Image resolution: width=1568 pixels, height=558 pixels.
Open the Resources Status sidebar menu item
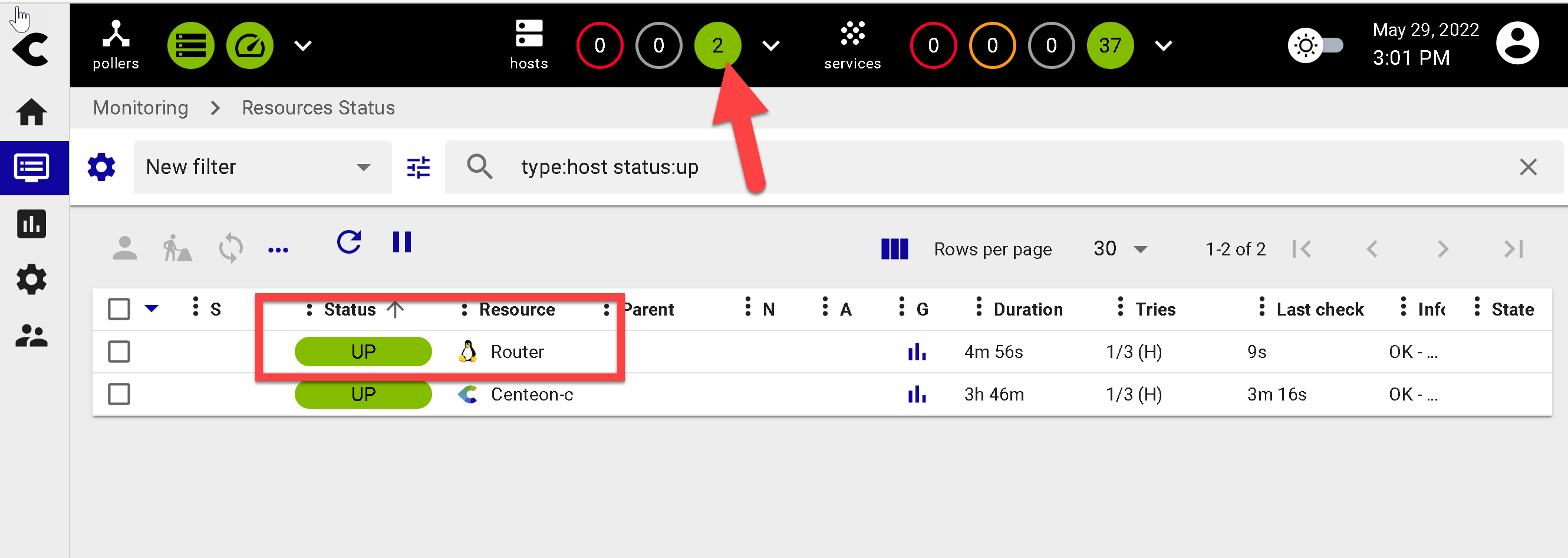click(31, 168)
